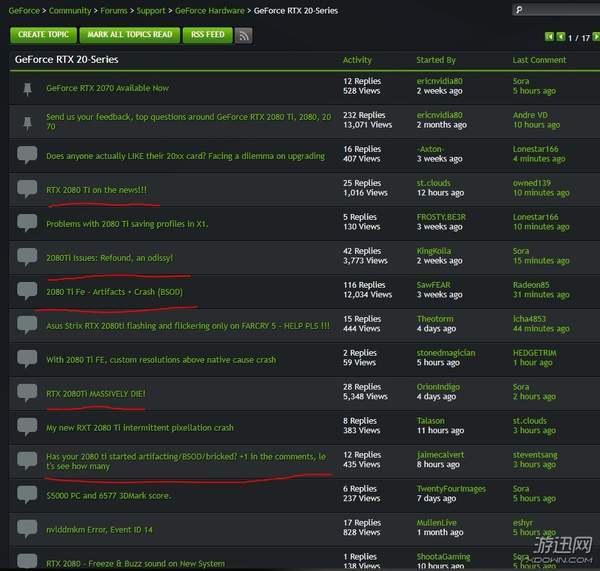Image resolution: width=600 pixels, height=571 pixels.
Task: Open topic RTX 2080Ti MASSIVELY DIE!
Action: [96, 394]
